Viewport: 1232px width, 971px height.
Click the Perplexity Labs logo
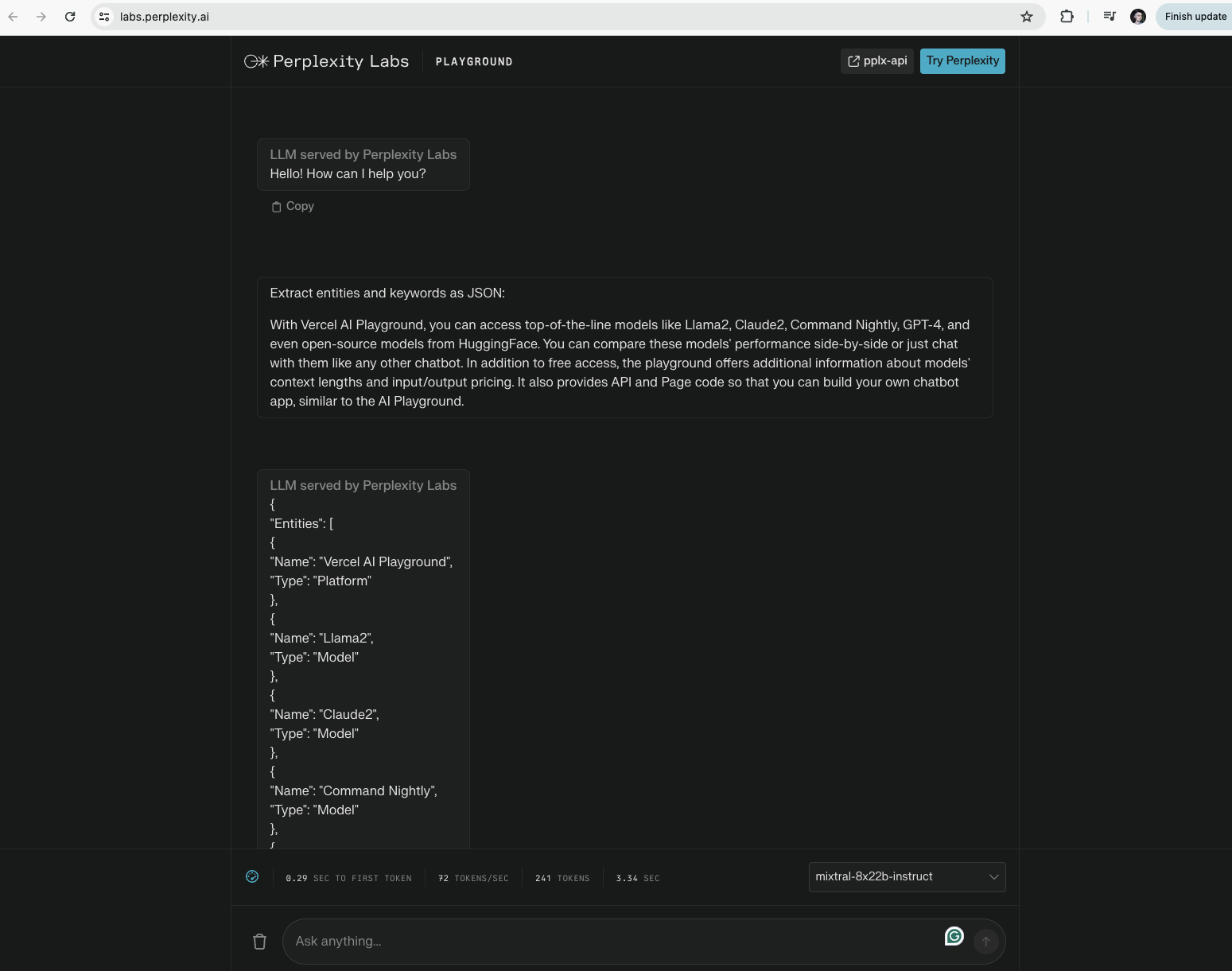[x=326, y=61]
